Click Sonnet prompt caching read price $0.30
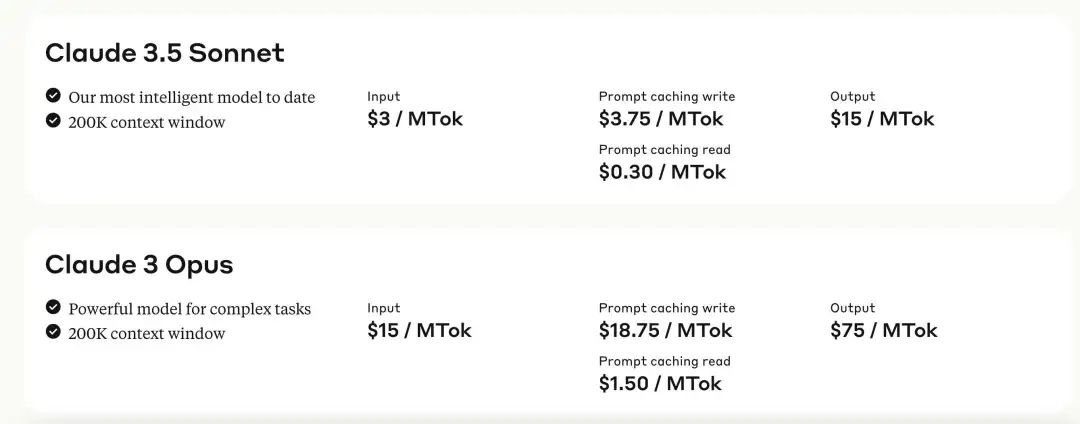This screenshot has height=424, width=1080. pyautogui.click(x=662, y=172)
